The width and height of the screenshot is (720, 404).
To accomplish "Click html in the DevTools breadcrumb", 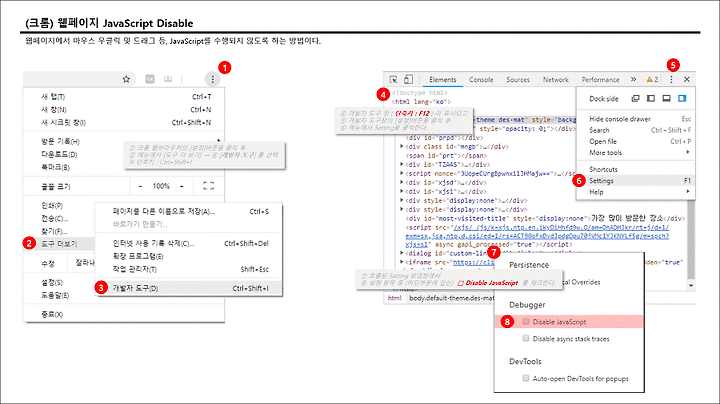I will pyautogui.click(x=394, y=298).
